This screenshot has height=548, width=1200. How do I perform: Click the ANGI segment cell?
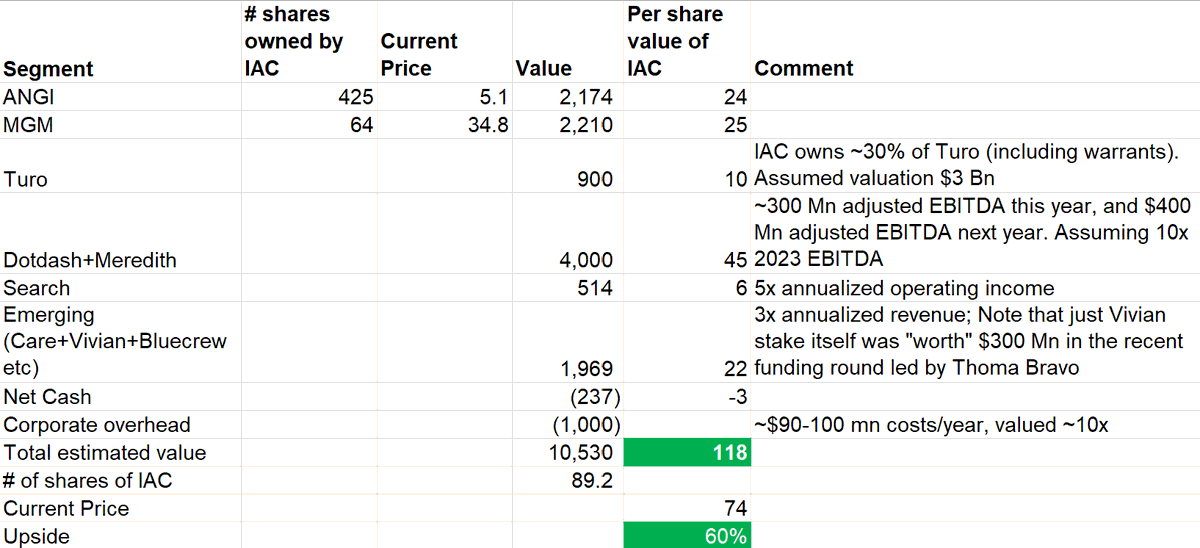pyautogui.click(x=120, y=97)
